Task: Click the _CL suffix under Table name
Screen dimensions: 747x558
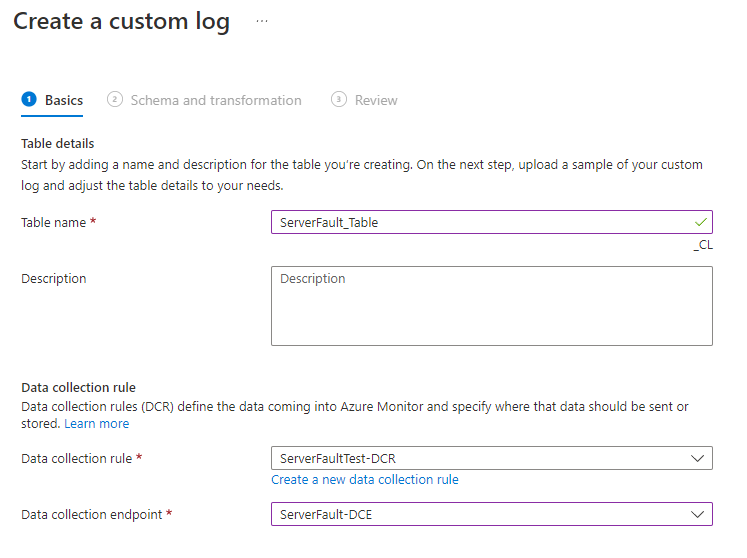Action: pyautogui.click(x=703, y=245)
